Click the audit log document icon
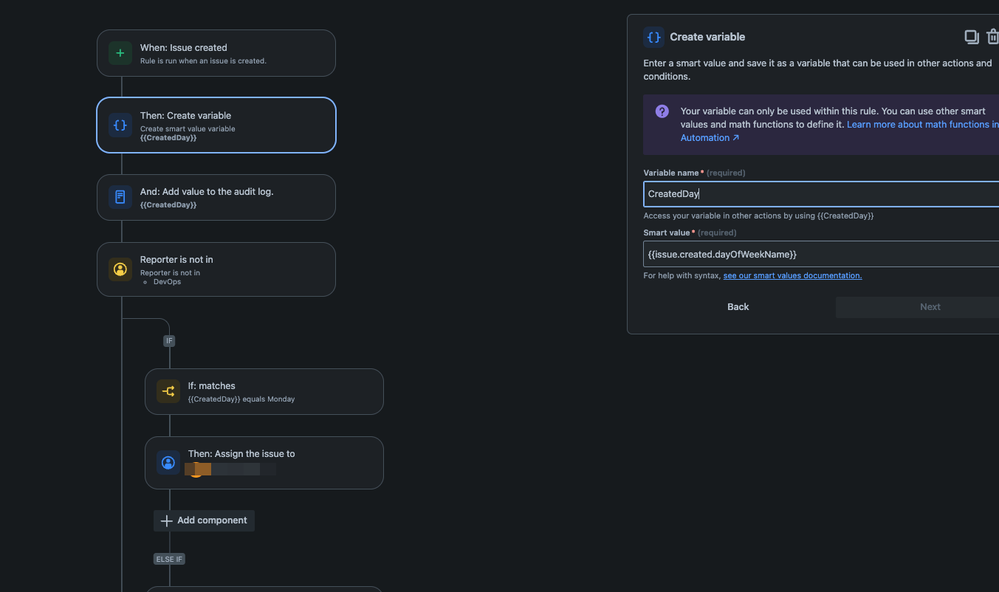999x592 pixels. pos(120,197)
